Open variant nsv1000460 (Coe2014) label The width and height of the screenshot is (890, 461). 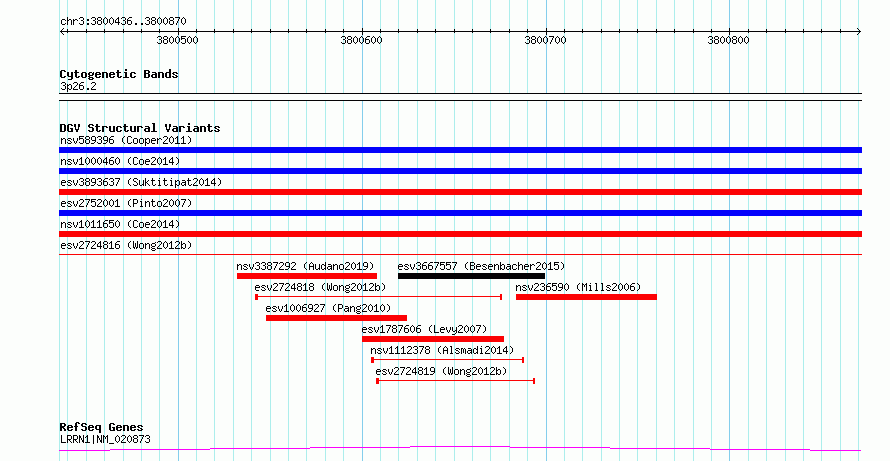120,161
